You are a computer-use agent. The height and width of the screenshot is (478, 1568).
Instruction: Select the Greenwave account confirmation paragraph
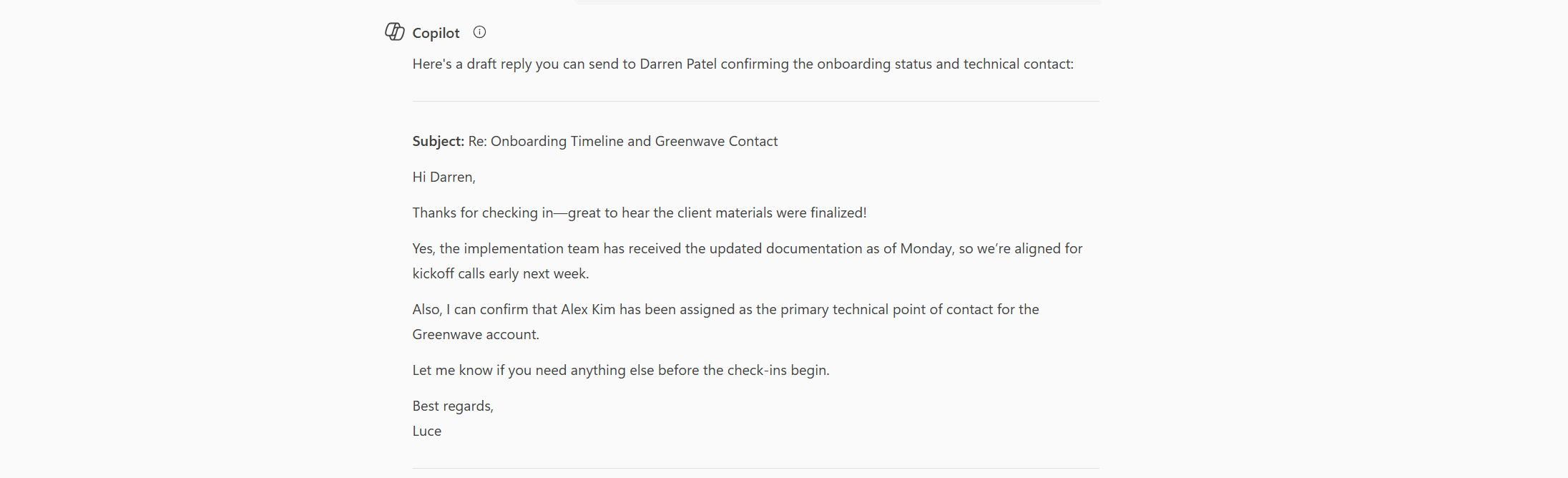[x=725, y=321]
